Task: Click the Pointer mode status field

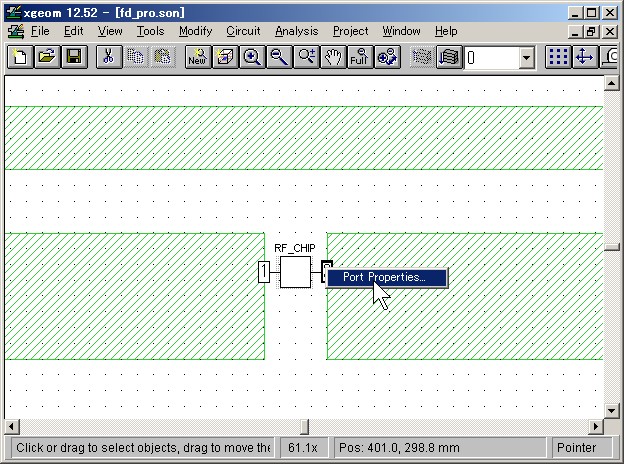Action: point(582,448)
